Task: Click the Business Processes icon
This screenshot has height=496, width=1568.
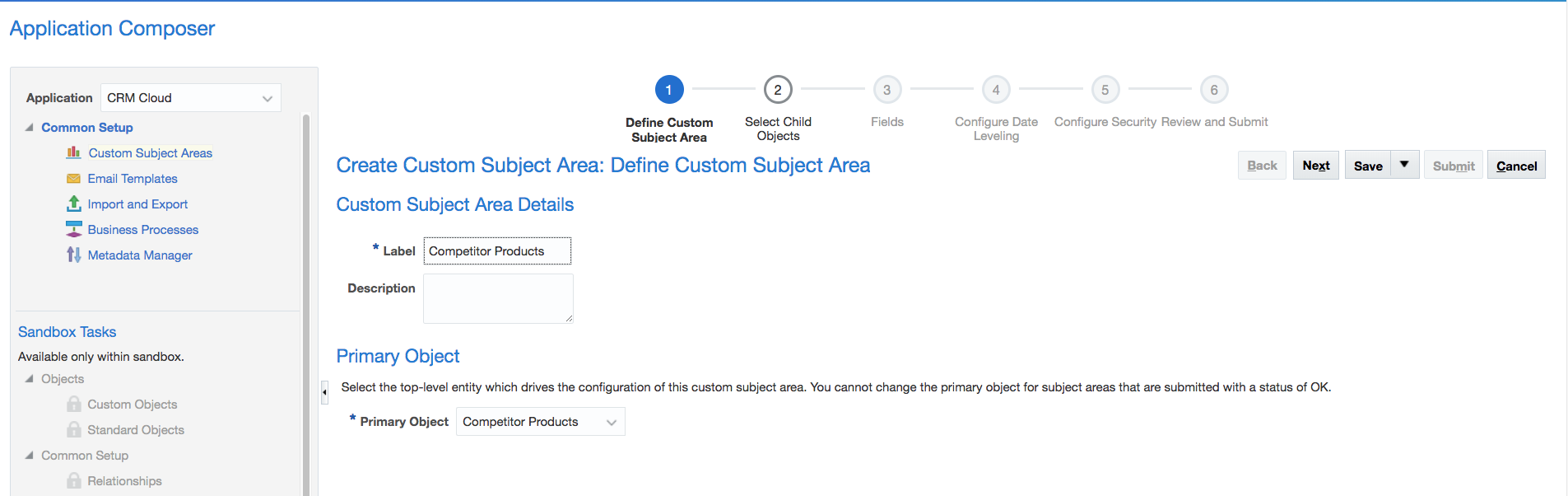Action: (x=73, y=229)
